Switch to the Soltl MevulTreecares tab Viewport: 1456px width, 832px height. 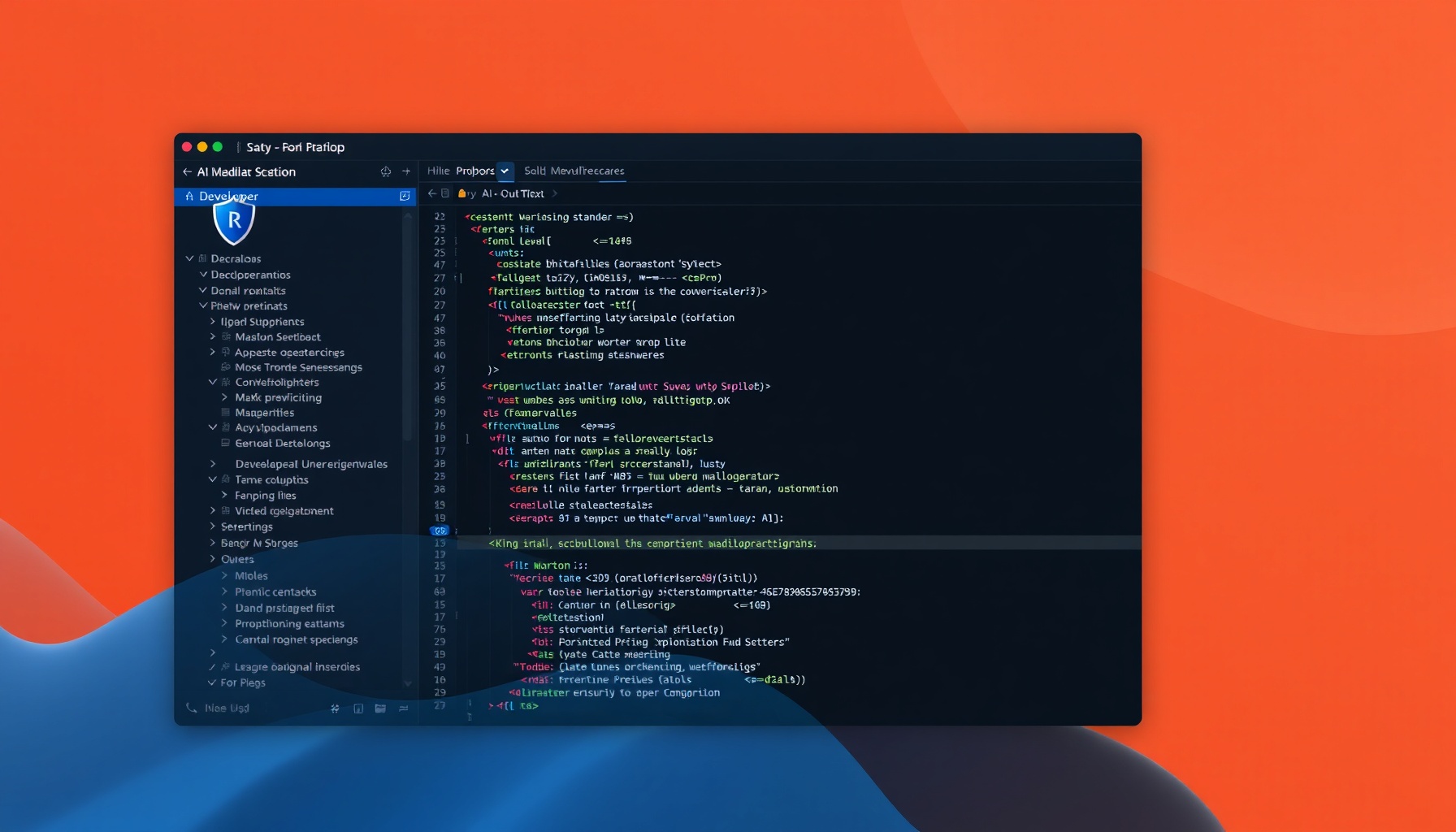(574, 171)
